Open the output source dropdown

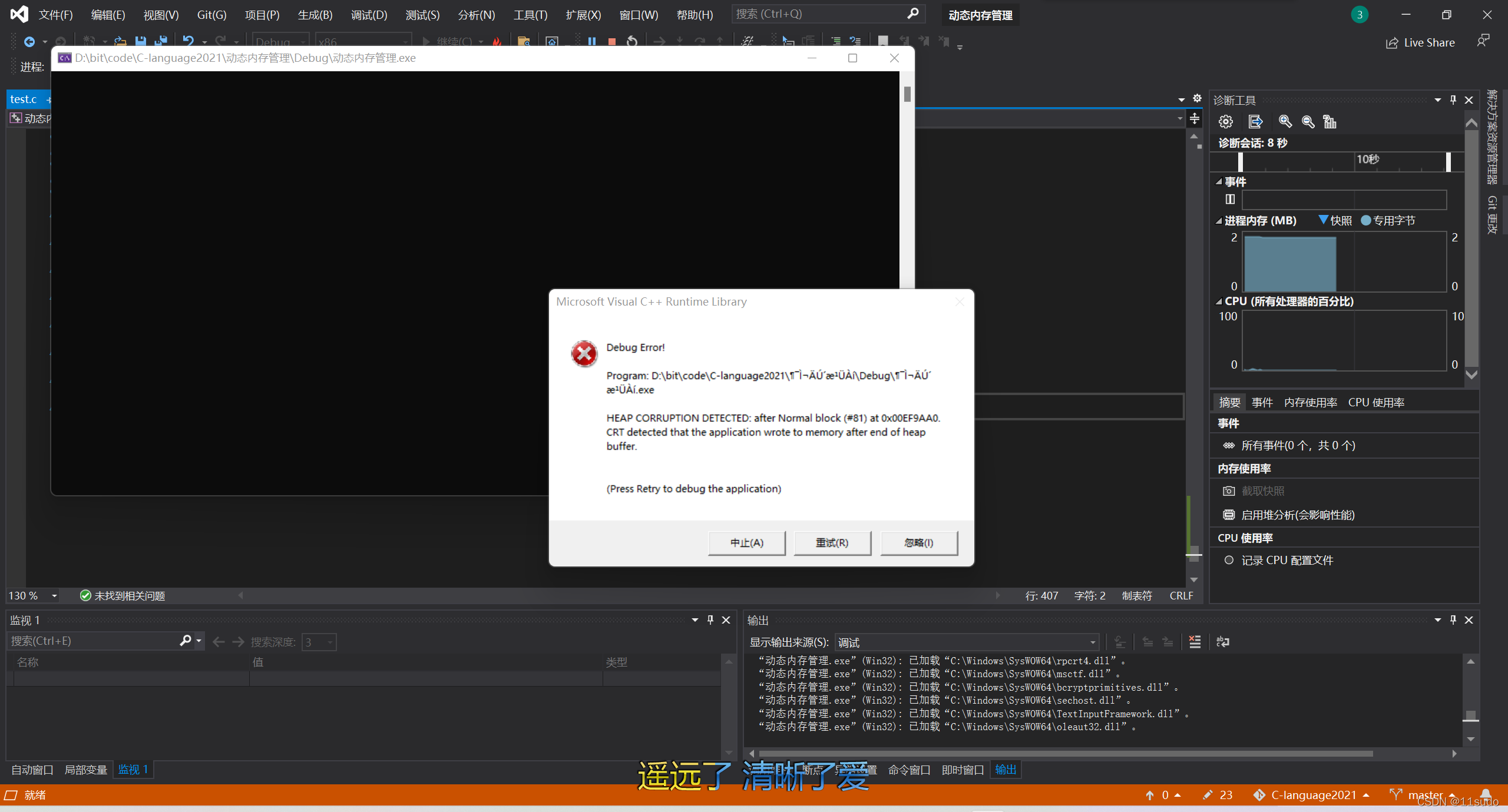pyautogui.click(x=1092, y=642)
